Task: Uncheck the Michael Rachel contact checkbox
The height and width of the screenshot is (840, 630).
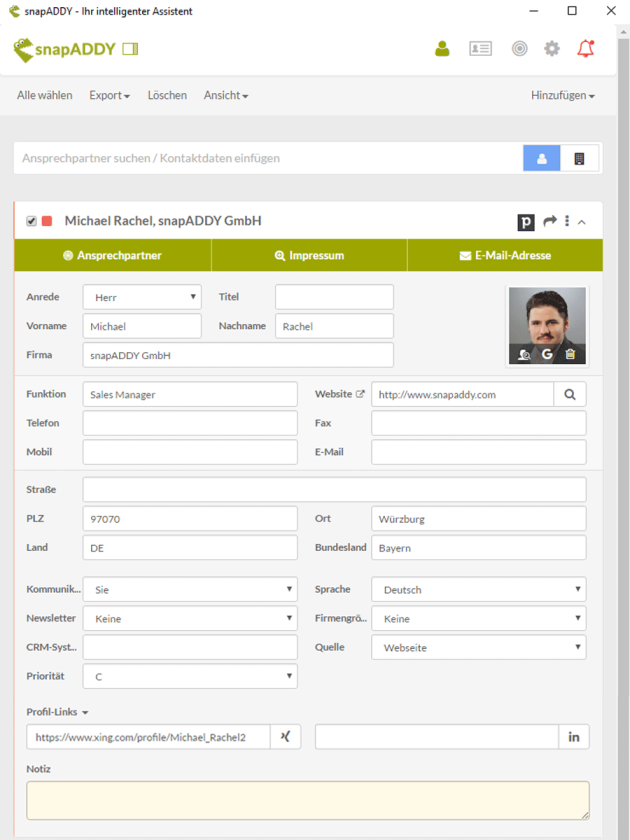Action: (31, 221)
